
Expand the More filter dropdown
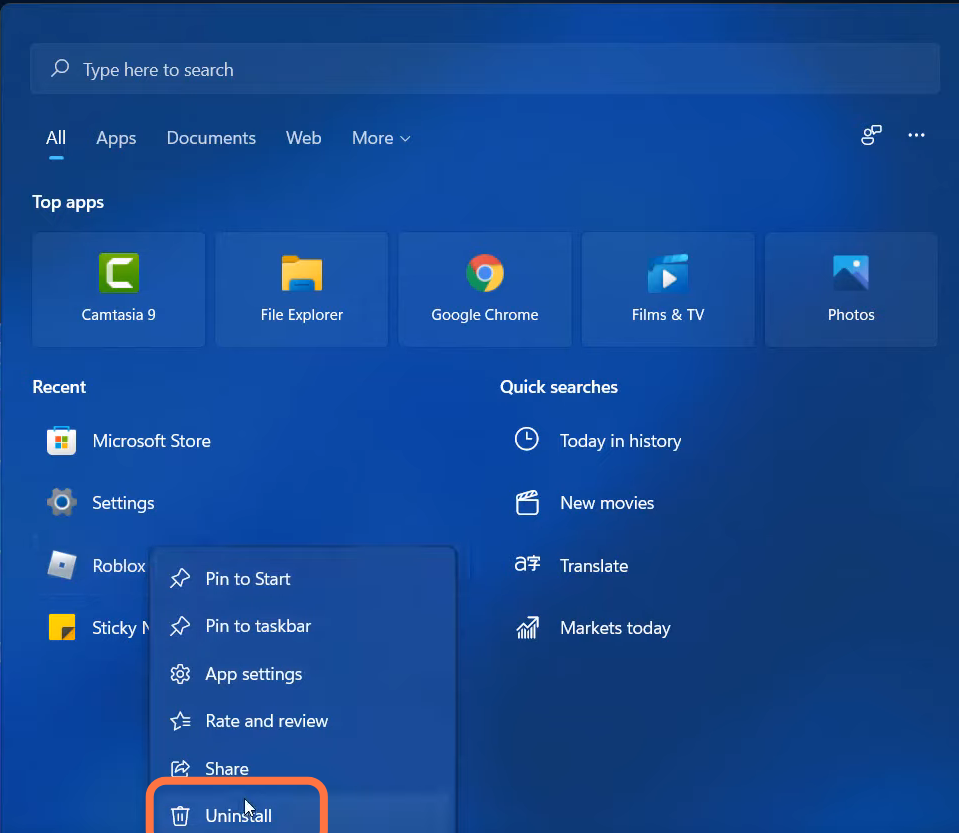pos(380,138)
